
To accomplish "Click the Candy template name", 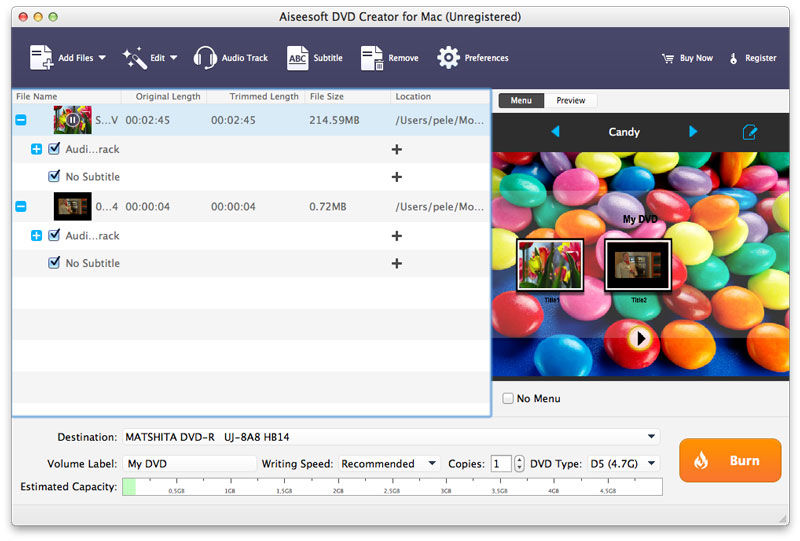I will (x=624, y=132).
